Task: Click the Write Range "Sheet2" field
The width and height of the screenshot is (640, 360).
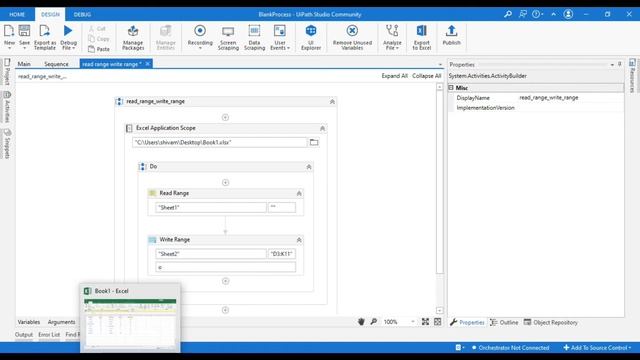Action: 211,254
